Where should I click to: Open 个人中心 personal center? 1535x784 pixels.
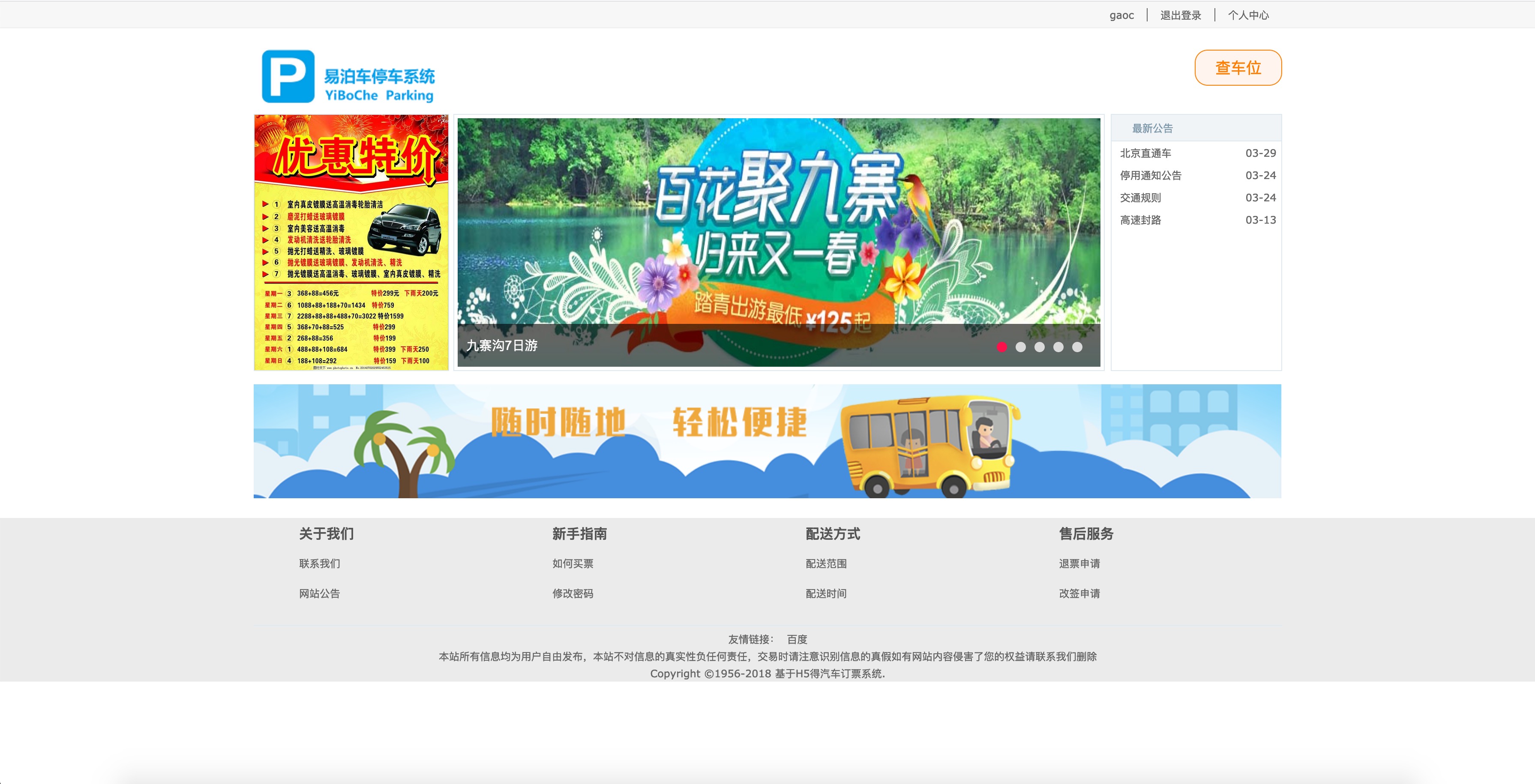(1248, 15)
